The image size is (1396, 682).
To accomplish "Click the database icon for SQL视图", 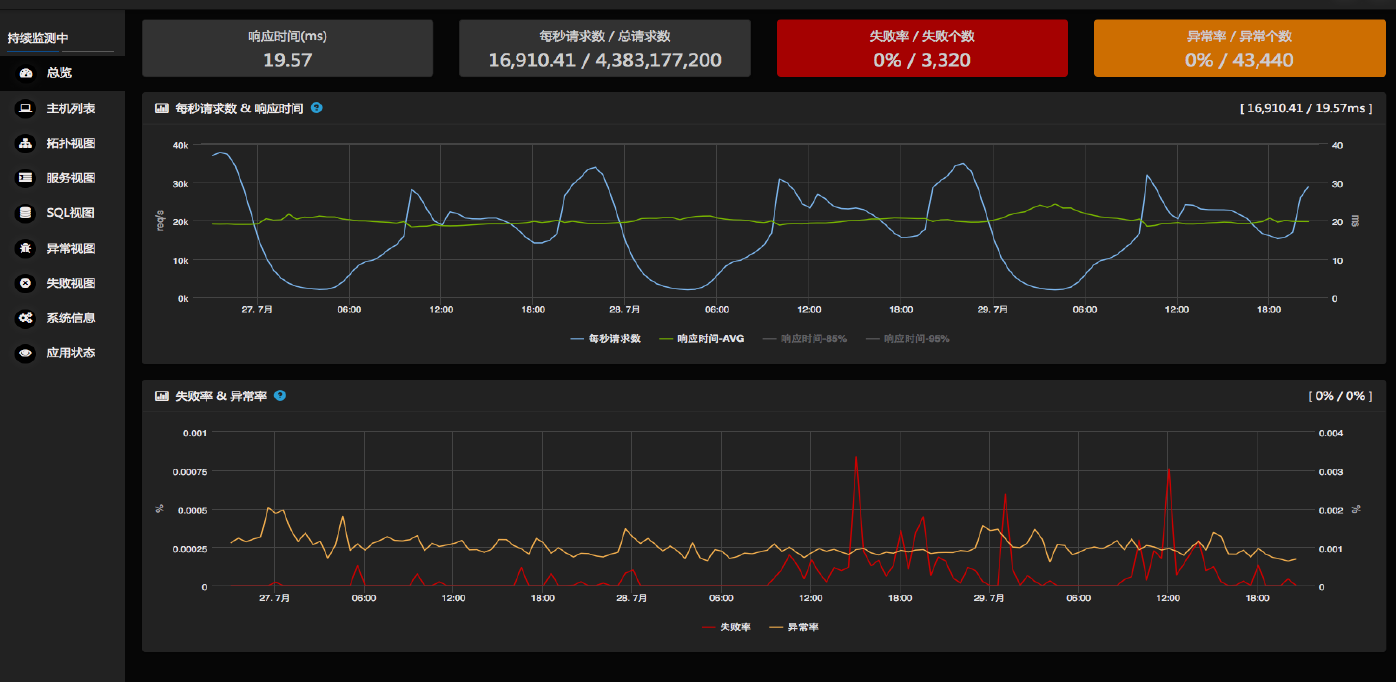I will 26,213.
